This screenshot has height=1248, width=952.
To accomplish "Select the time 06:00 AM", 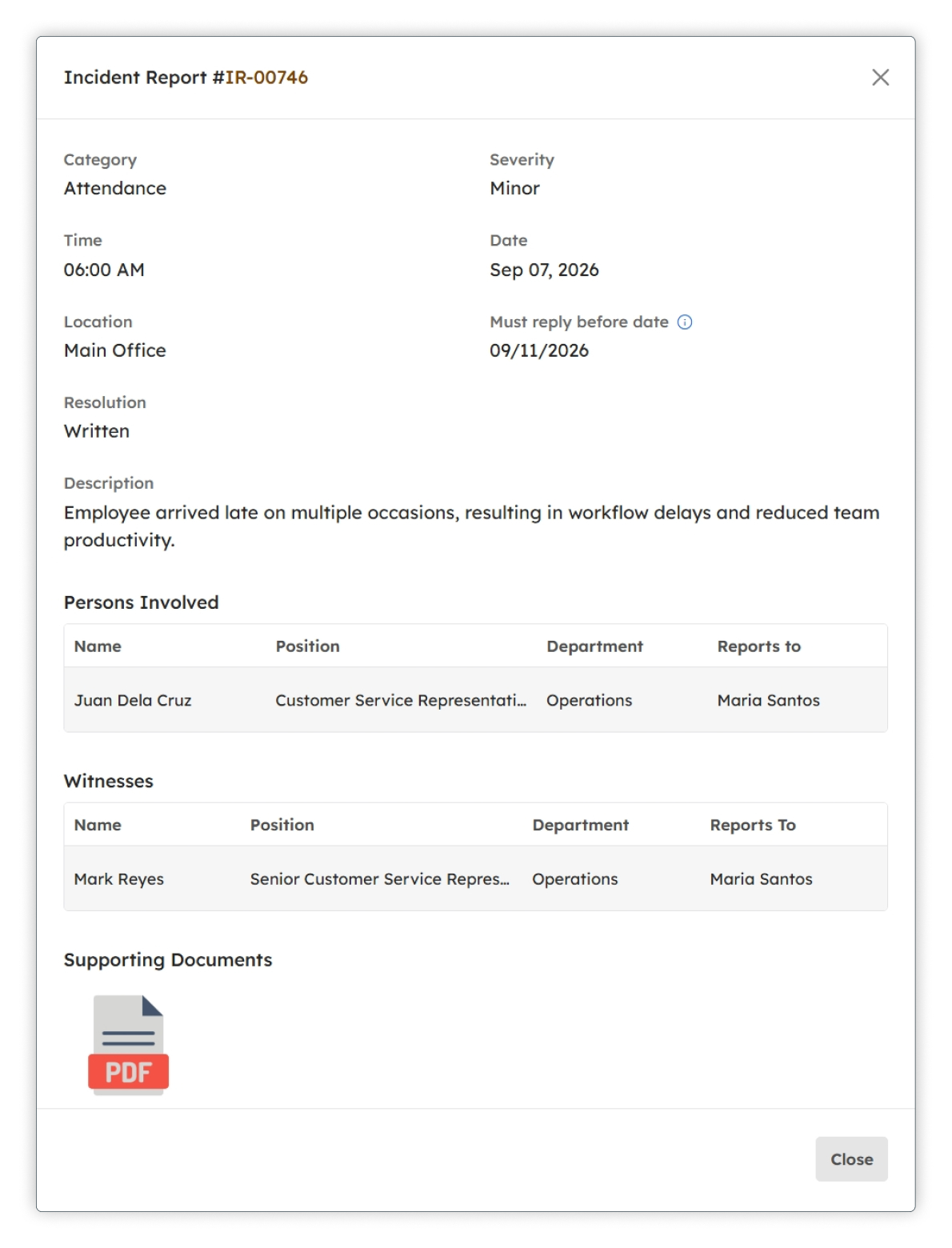I will (104, 270).
